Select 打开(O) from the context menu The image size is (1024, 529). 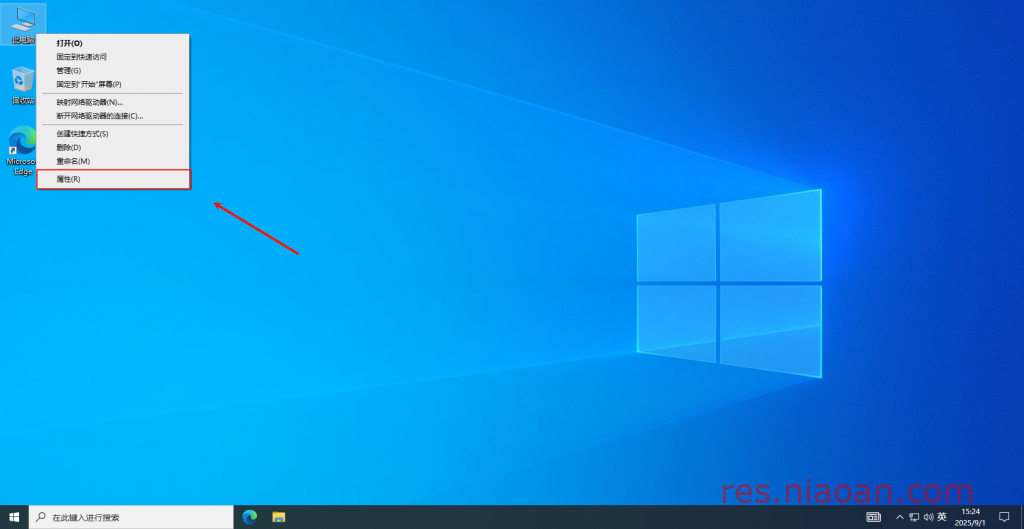tap(70, 43)
